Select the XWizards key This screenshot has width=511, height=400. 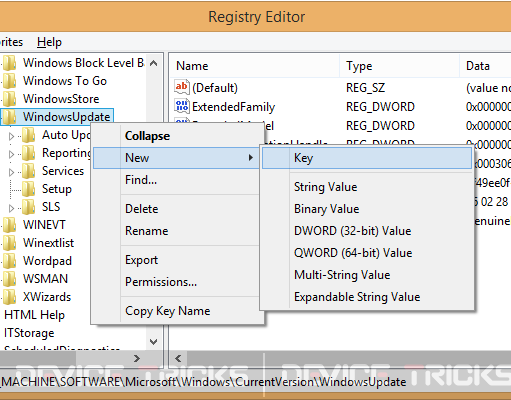click(x=47, y=297)
